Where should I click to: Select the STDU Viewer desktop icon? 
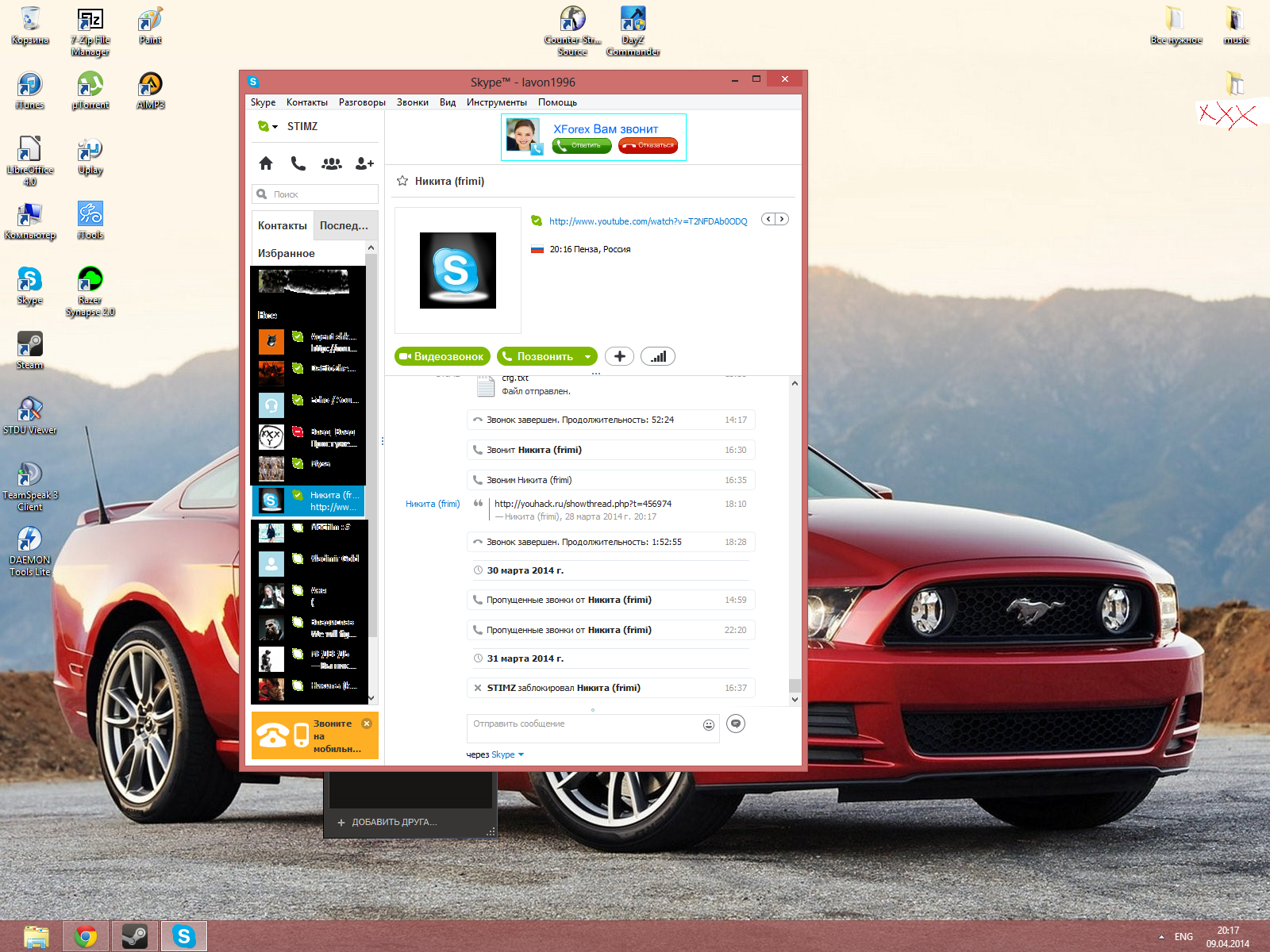(x=30, y=416)
